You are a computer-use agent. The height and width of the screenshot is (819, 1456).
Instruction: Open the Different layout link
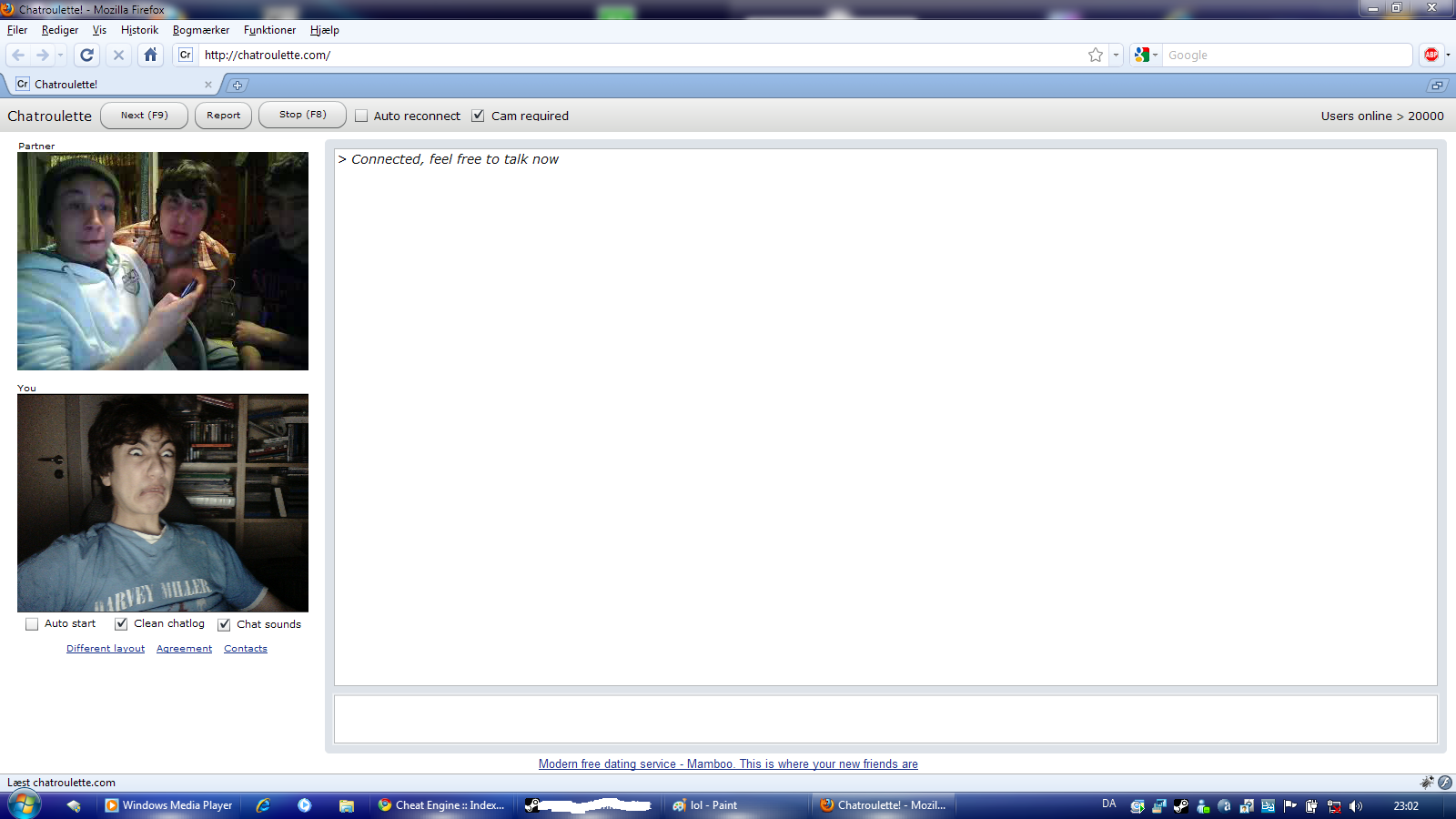(x=106, y=649)
